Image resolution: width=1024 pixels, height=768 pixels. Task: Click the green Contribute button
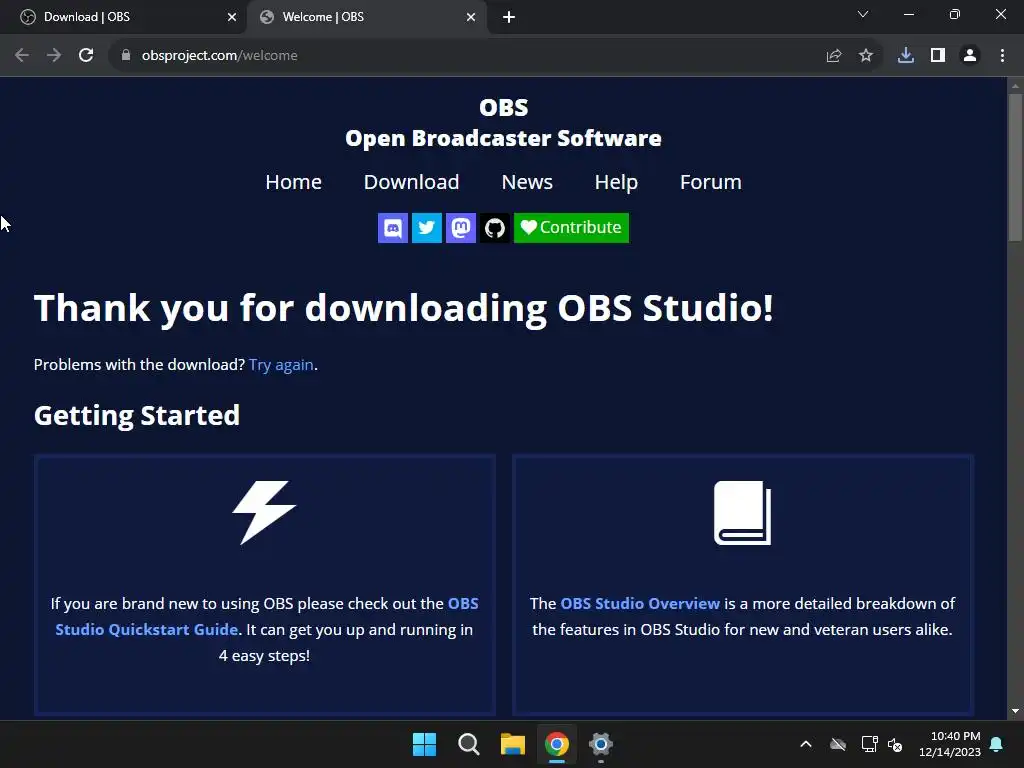pos(571,228)
